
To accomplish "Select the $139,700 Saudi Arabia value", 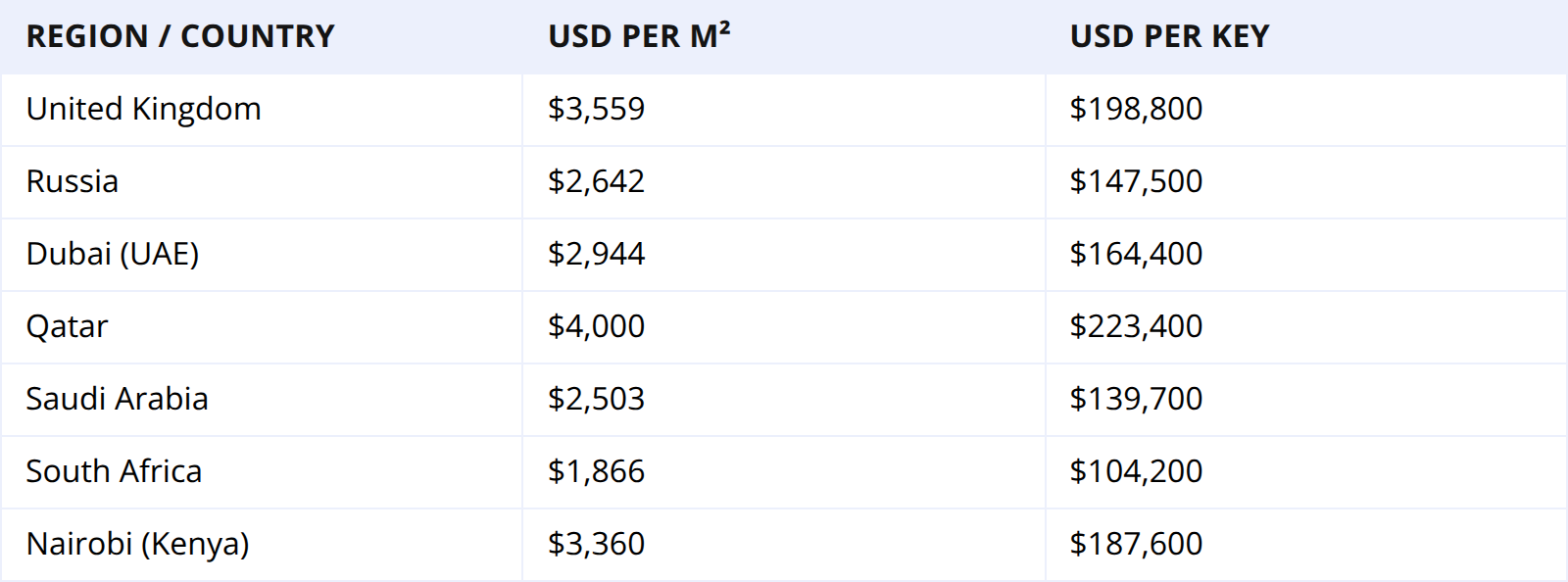I will coord(1136,399).
